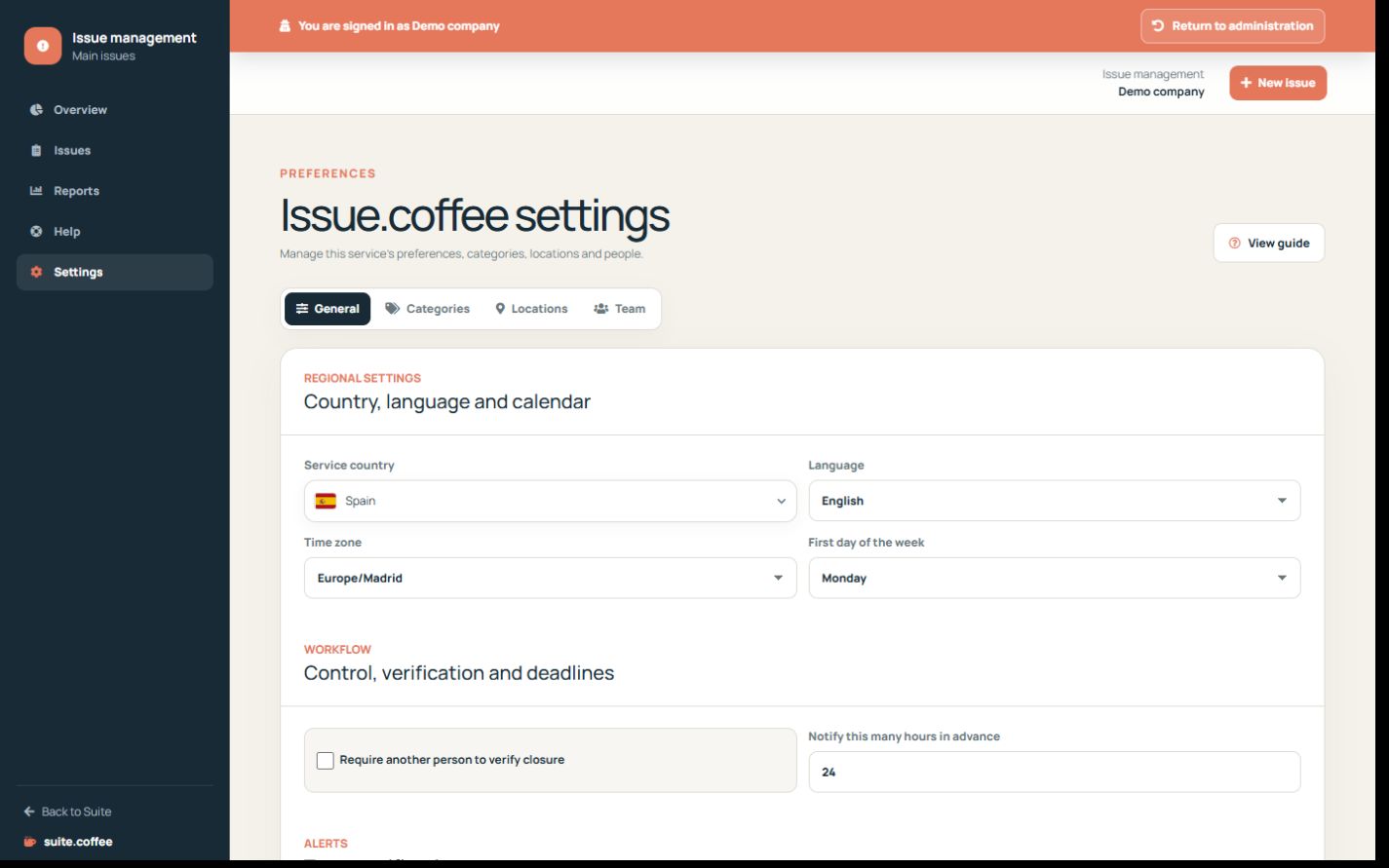
Task: Click the Issues clipboard icon in sidebar
Action: (x=36, y=150)
